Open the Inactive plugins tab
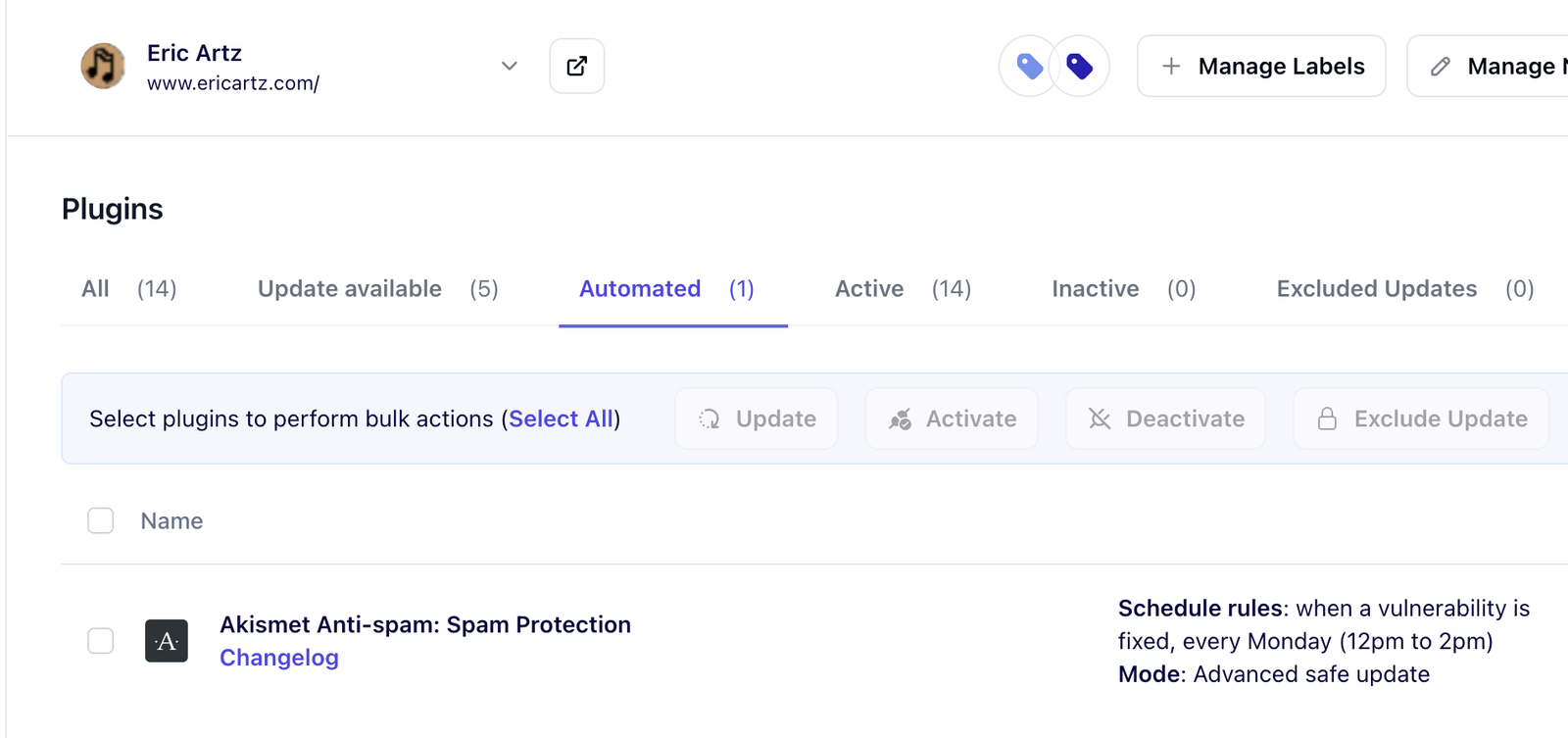Screen dimensions: 1568x738 [x=1124, y=289]
